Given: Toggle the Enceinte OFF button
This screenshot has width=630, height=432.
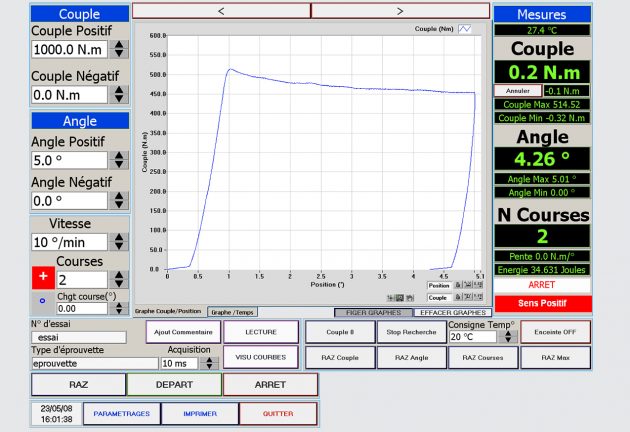Looking at the screenshot, I should [x=556, y=332].
